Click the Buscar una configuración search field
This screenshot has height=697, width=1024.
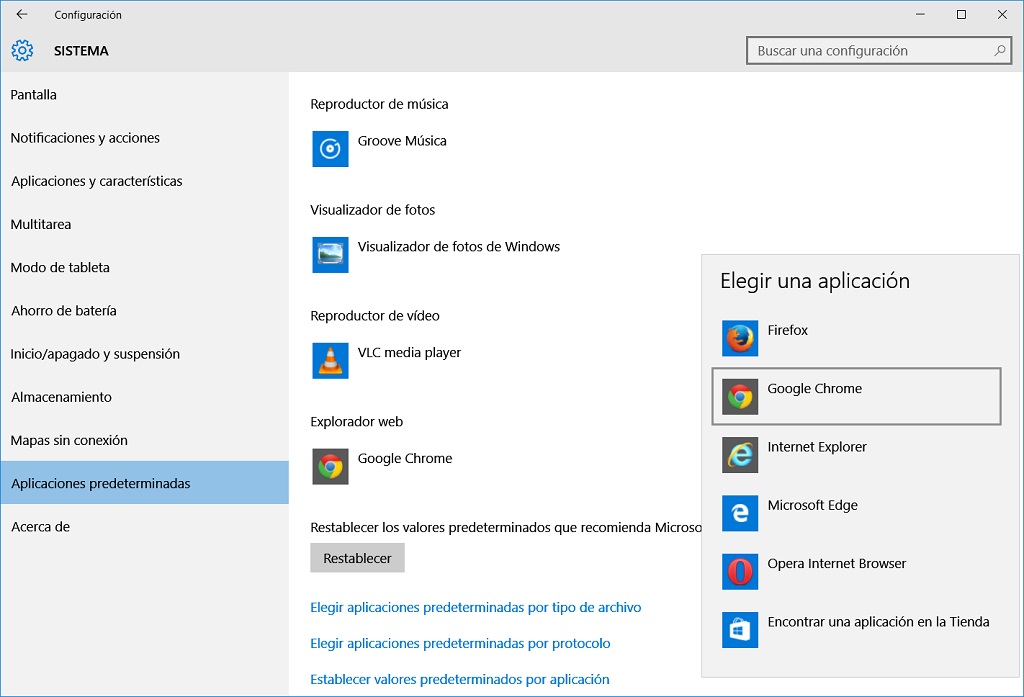(x=879, y=50)
